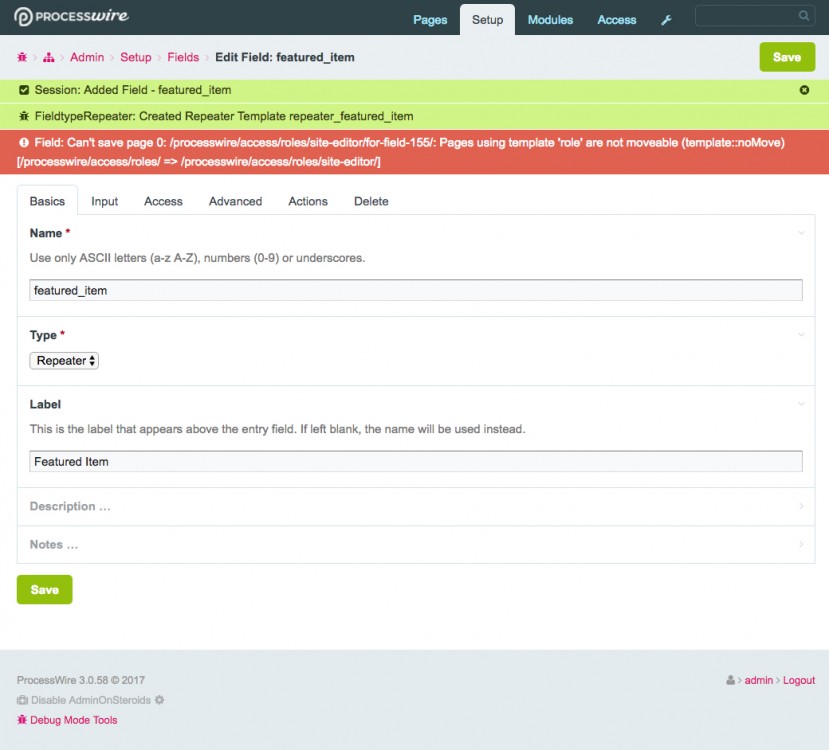Open the Type dropdown showing Repeater
The height and width of the screenshot is (750, 829).
tap(64, 360)
